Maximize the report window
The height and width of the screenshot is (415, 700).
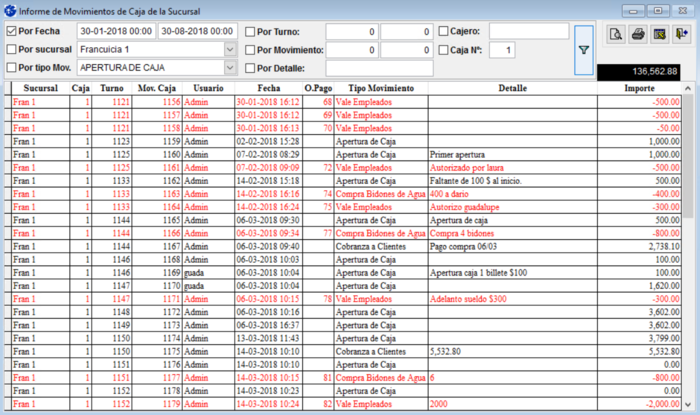point(656,10)
